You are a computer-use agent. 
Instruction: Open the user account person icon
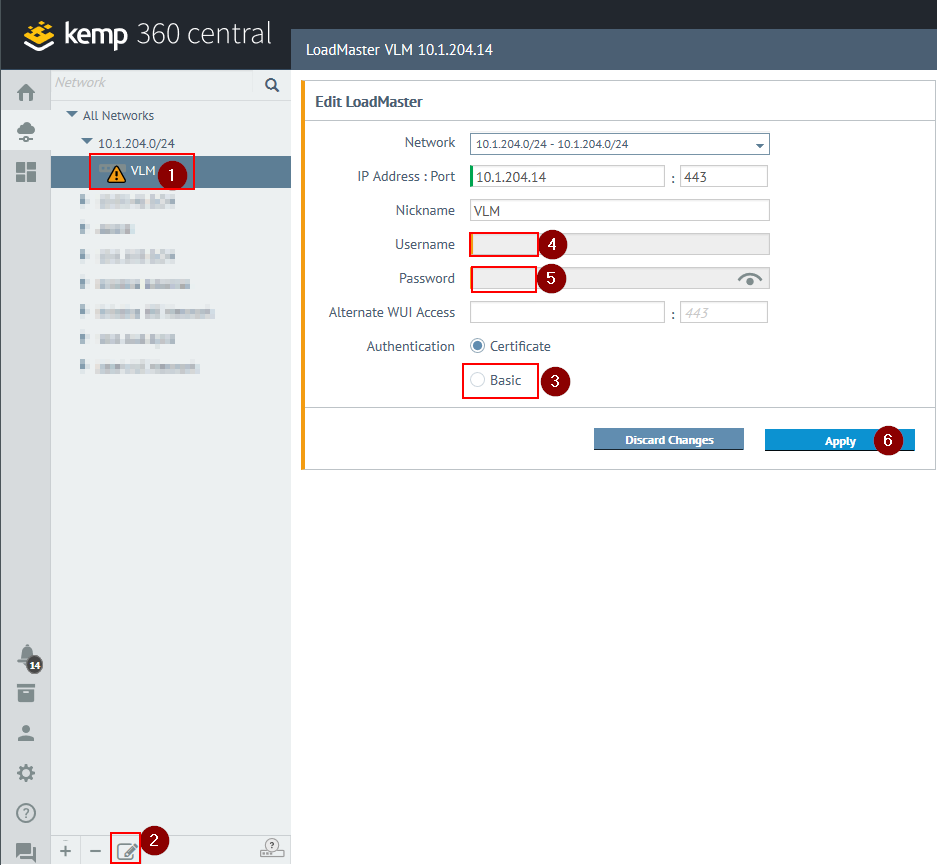click(26, 733)
